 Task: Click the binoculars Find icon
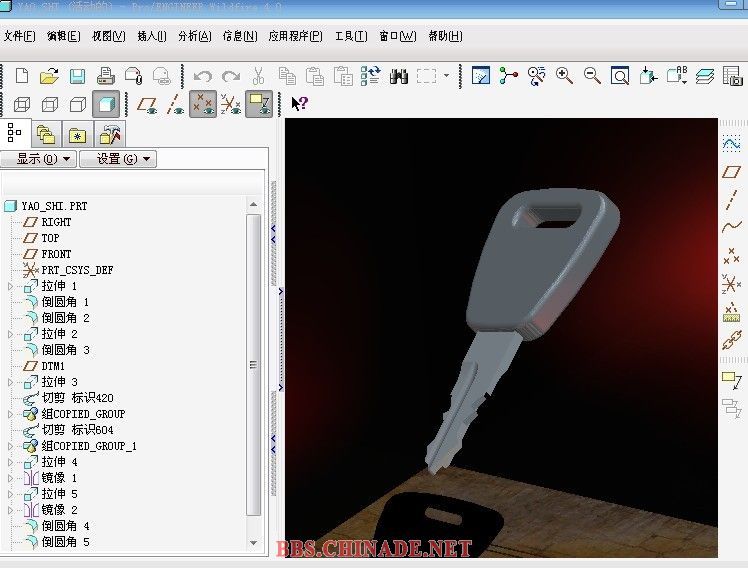(399, 76)
